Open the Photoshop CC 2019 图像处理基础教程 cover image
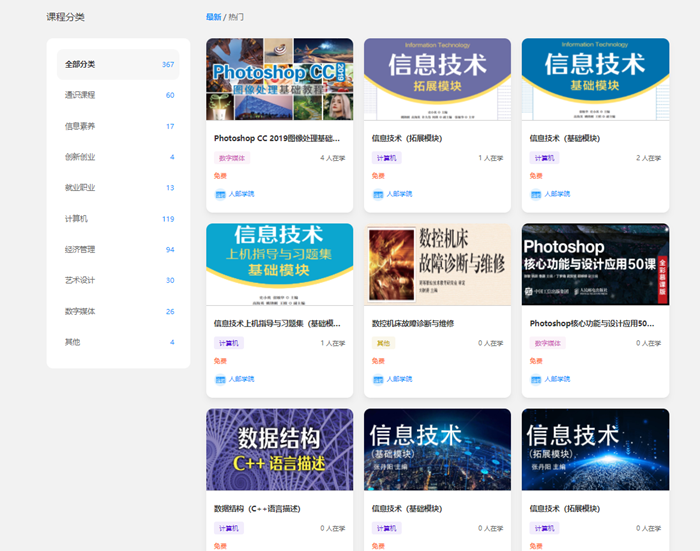Viewport: 700px width, 551px height. pos(279,79)
